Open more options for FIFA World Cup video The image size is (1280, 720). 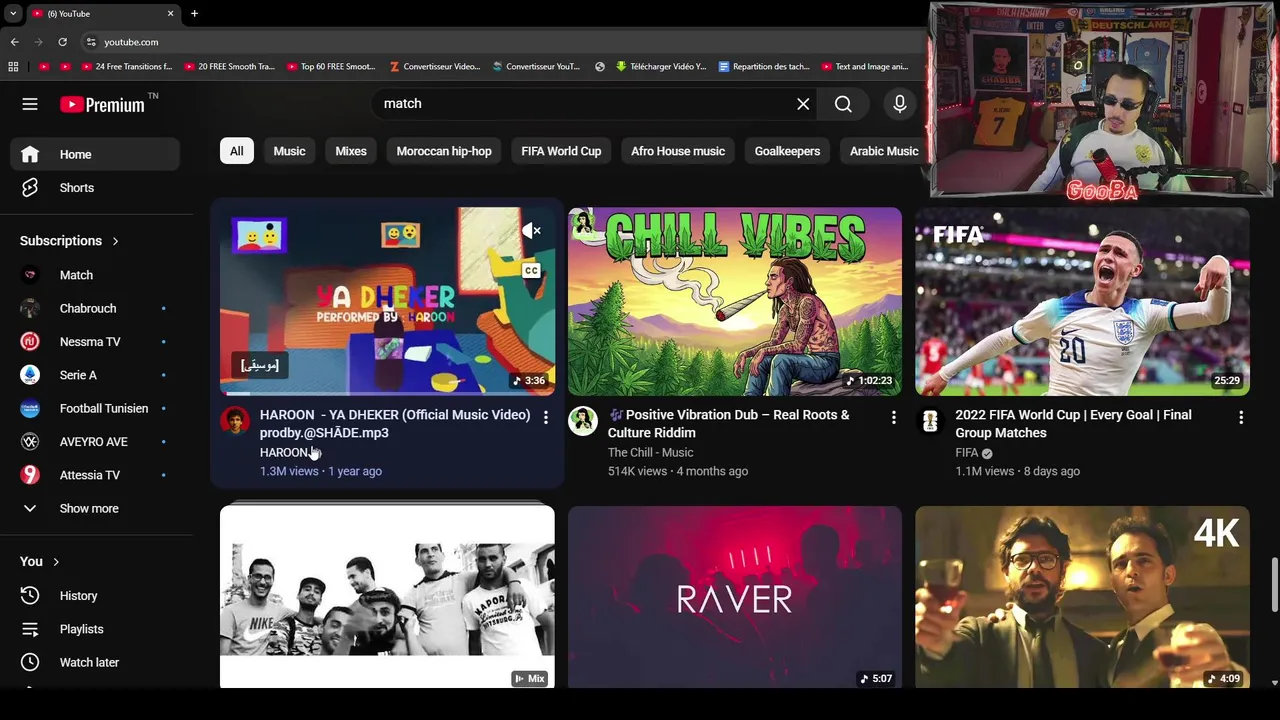(1241, 417)
